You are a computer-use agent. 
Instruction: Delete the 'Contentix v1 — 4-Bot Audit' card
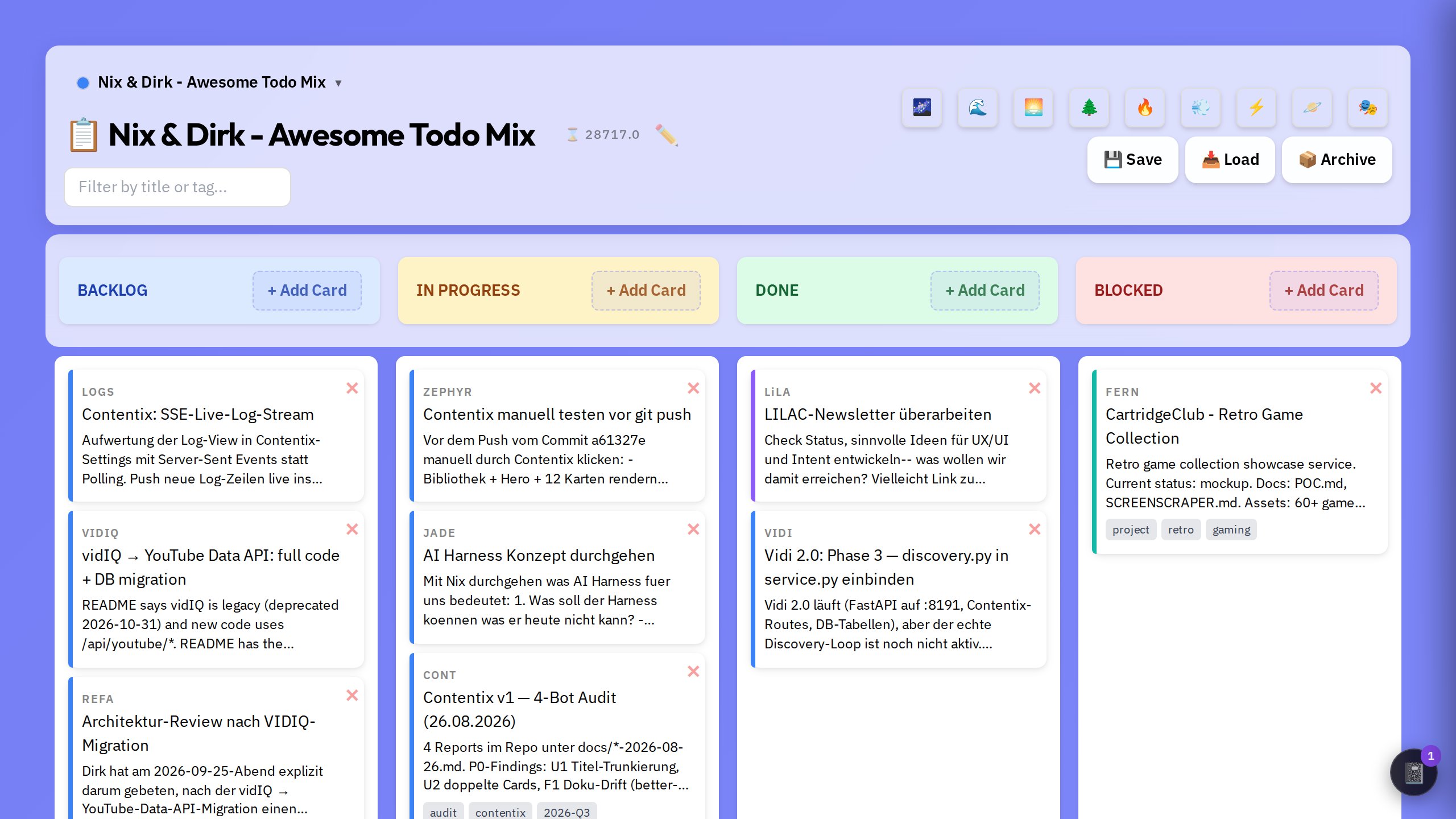tap(693, 671)
